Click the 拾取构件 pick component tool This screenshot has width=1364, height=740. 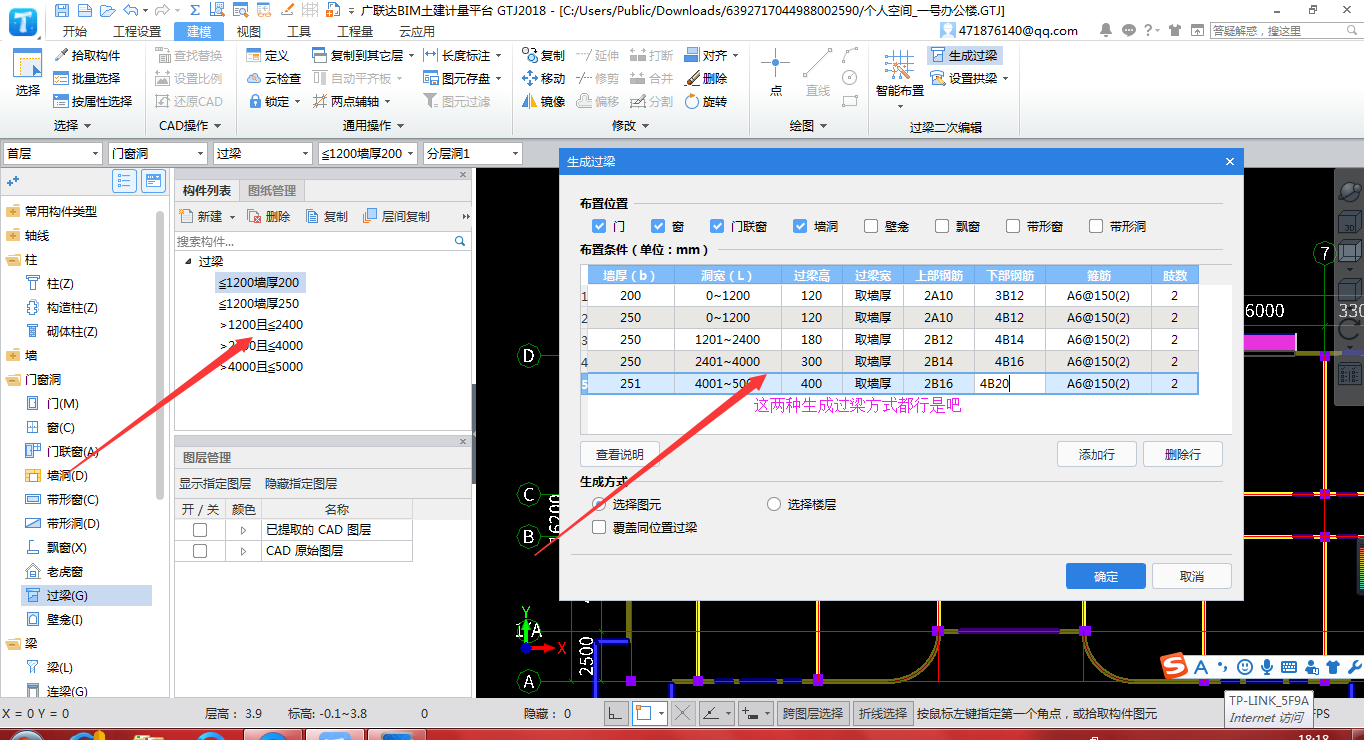87,56
